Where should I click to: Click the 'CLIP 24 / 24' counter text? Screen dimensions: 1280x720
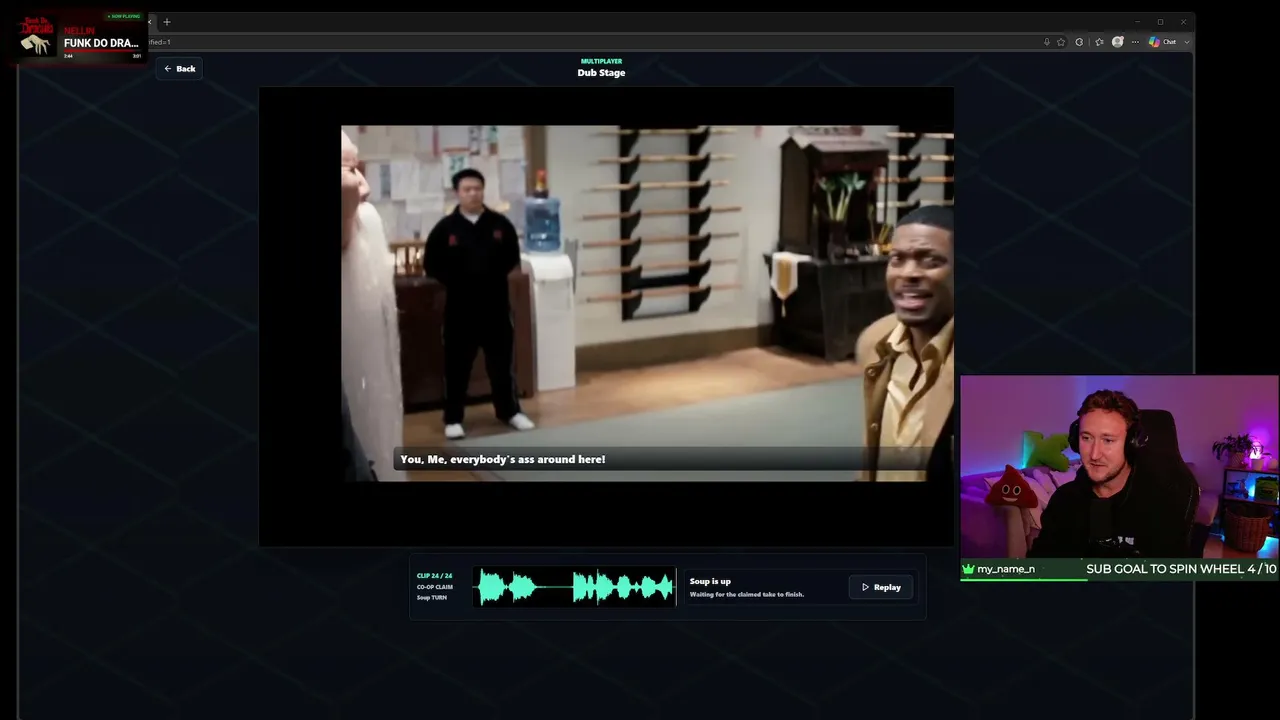coord(435,576)
